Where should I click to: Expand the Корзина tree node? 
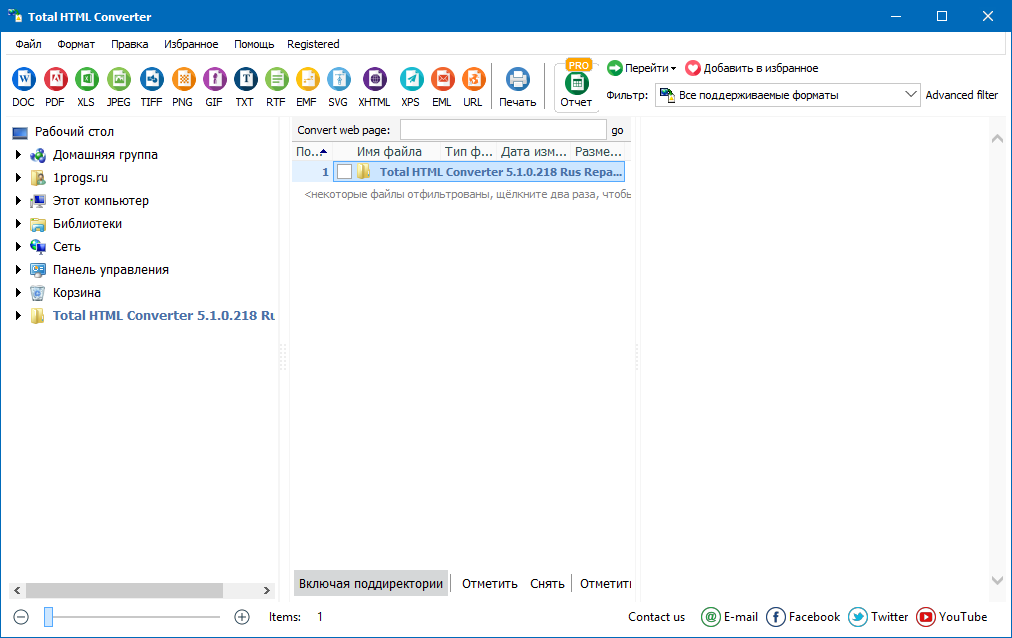[x=18, y=292]
